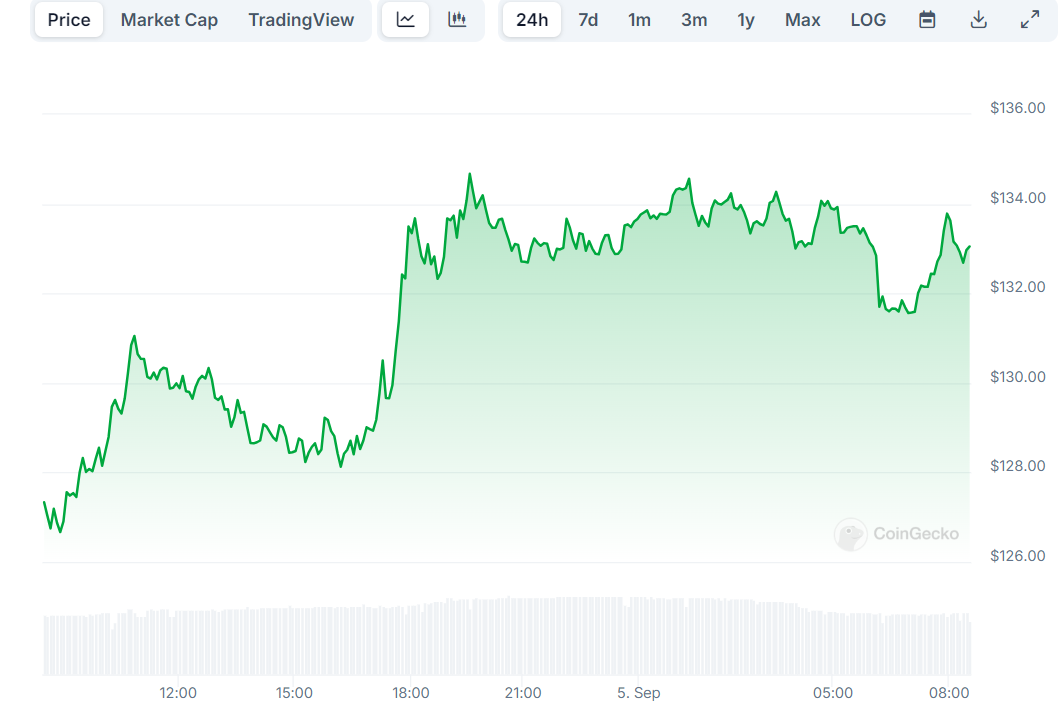Open the TradingView tab
The height and width of the screenshot is (717, 1060).
point(301,20)
